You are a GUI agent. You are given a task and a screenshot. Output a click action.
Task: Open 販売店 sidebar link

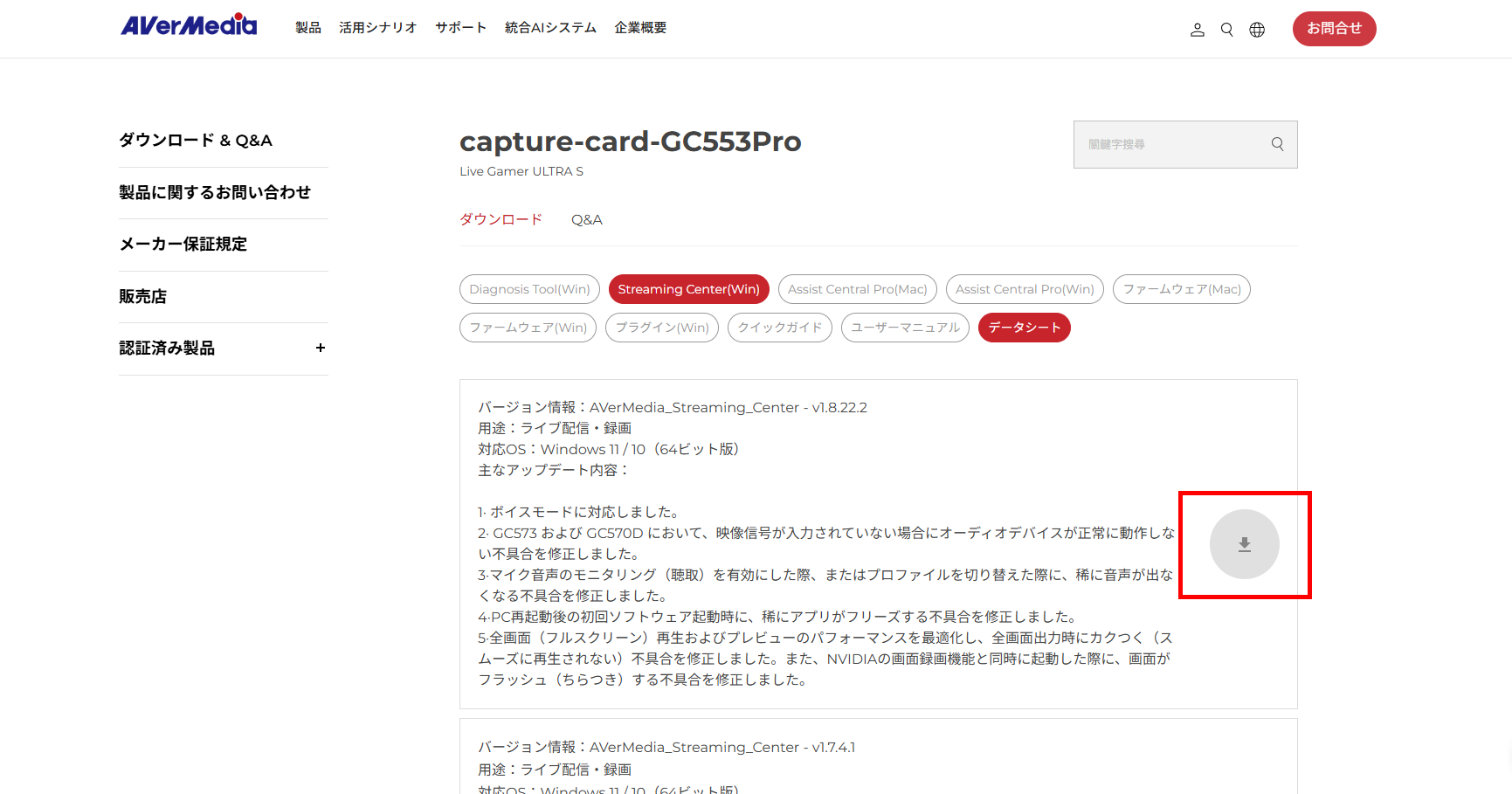(142, 296)
